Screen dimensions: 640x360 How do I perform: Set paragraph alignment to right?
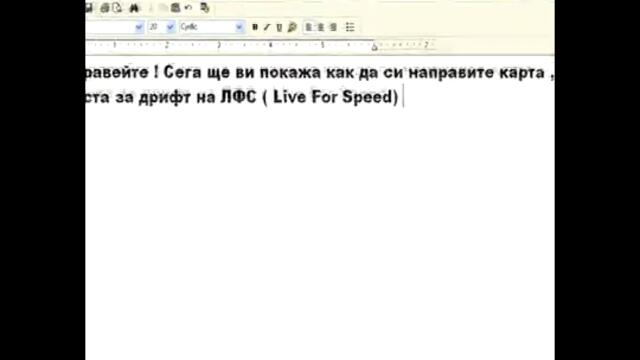333,27
